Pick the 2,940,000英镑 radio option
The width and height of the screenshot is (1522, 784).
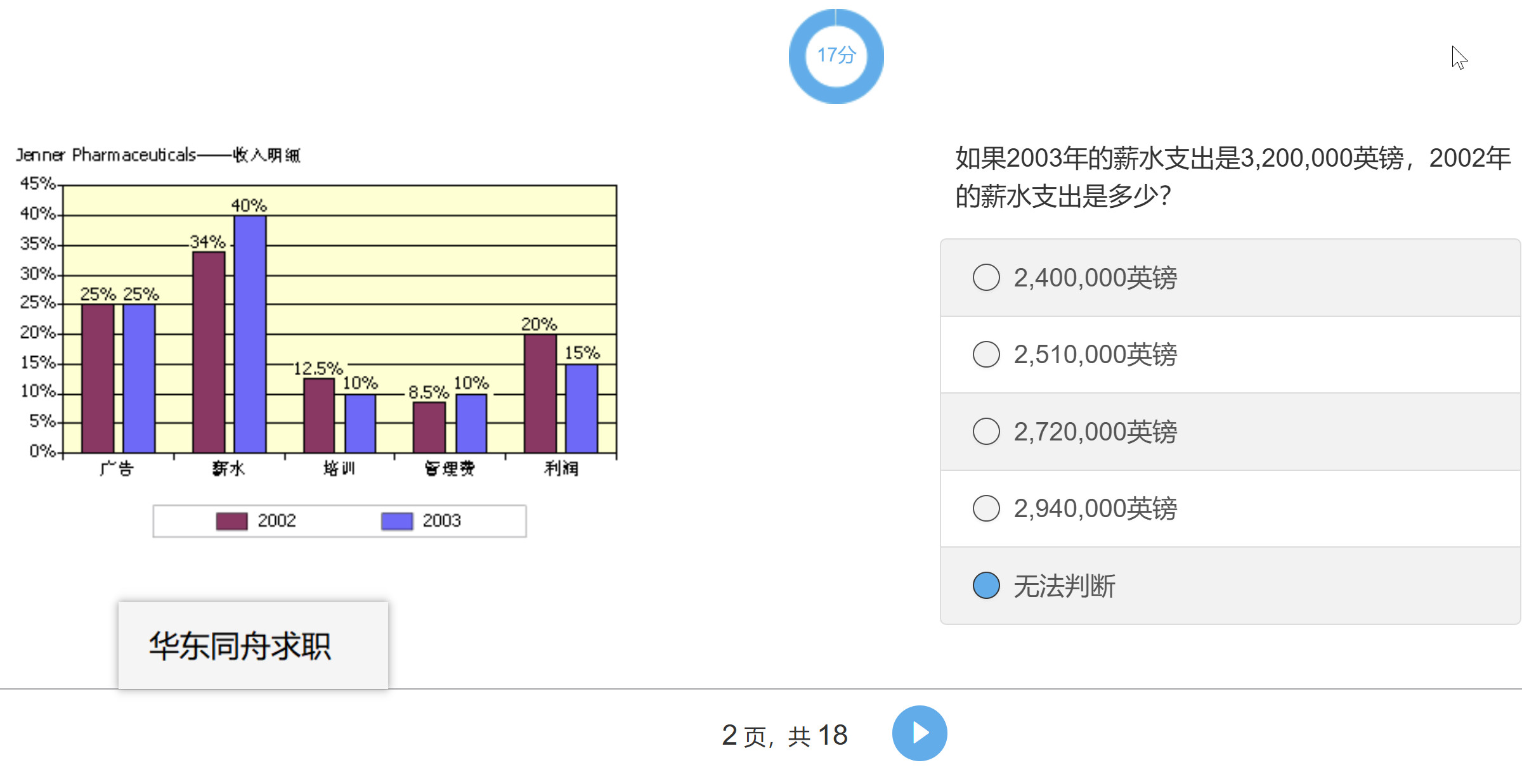[986, 508]
